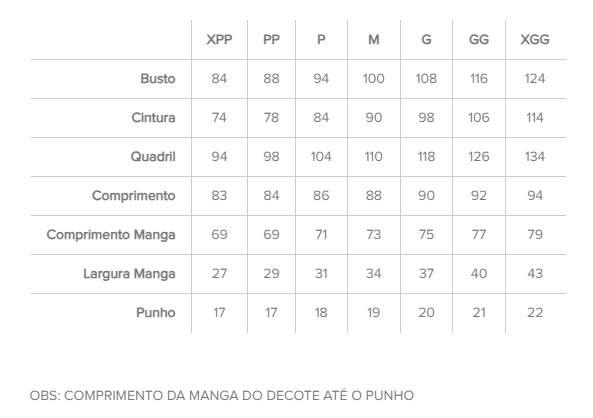
Task: Select the Punho row label
Action: (x=155, y=312)
